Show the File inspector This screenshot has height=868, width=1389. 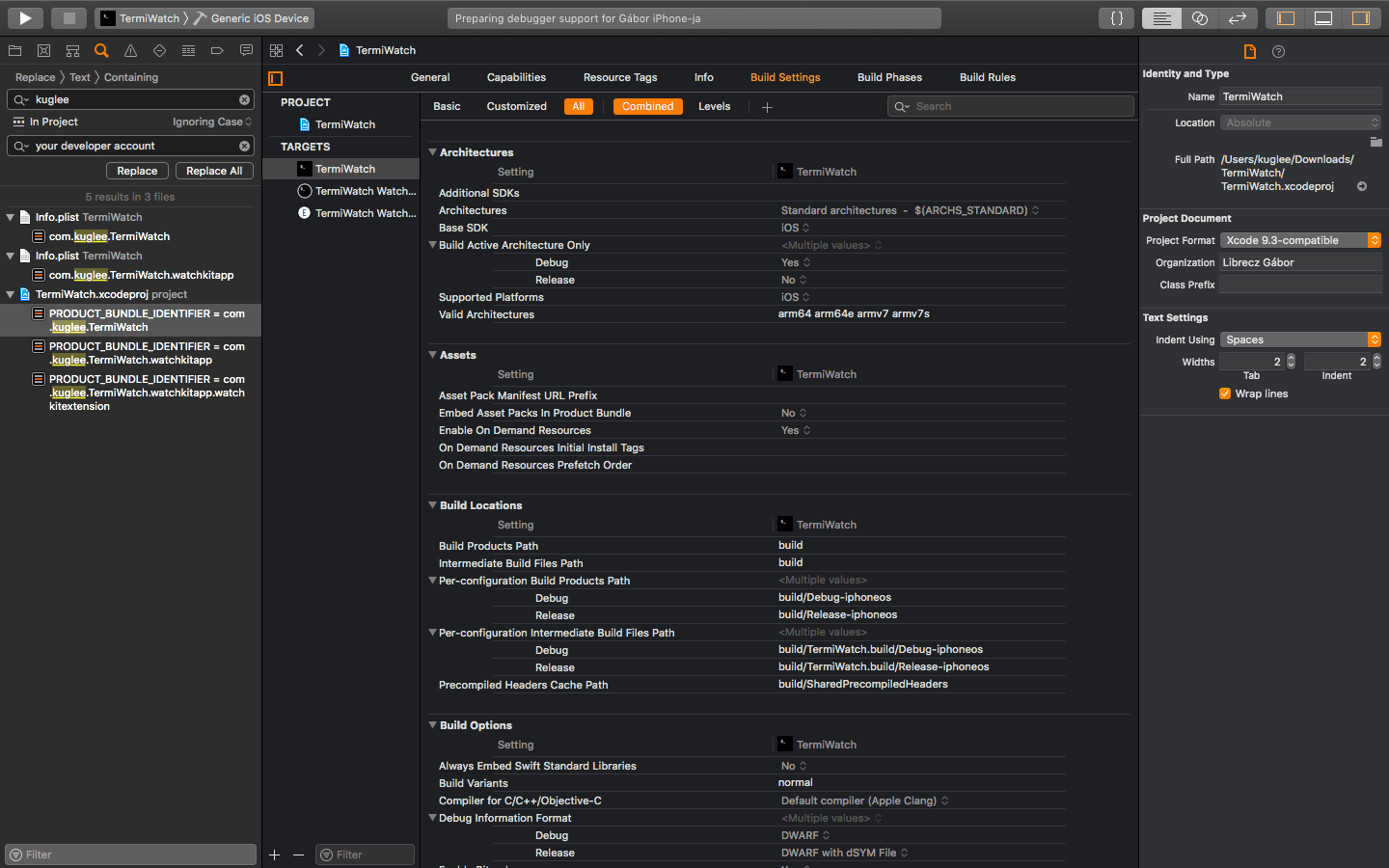coord(1250,51)
